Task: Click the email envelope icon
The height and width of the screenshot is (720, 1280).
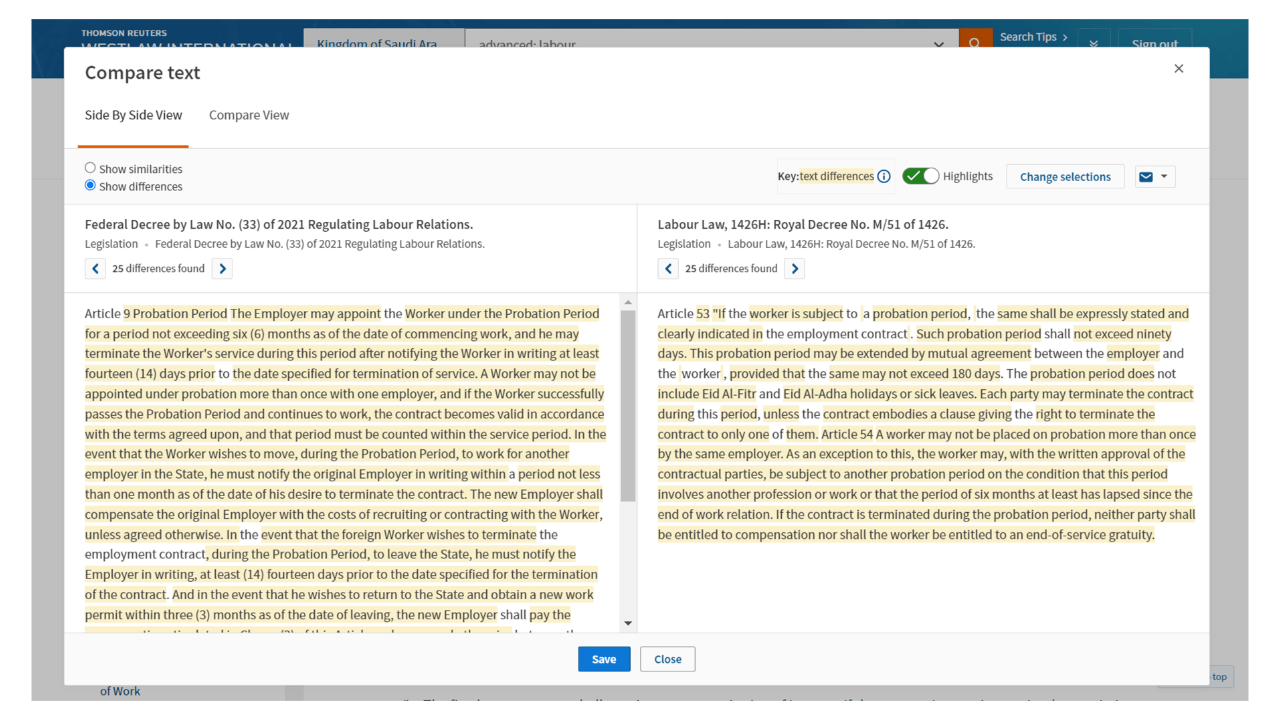Action: tap(1146, 177)
